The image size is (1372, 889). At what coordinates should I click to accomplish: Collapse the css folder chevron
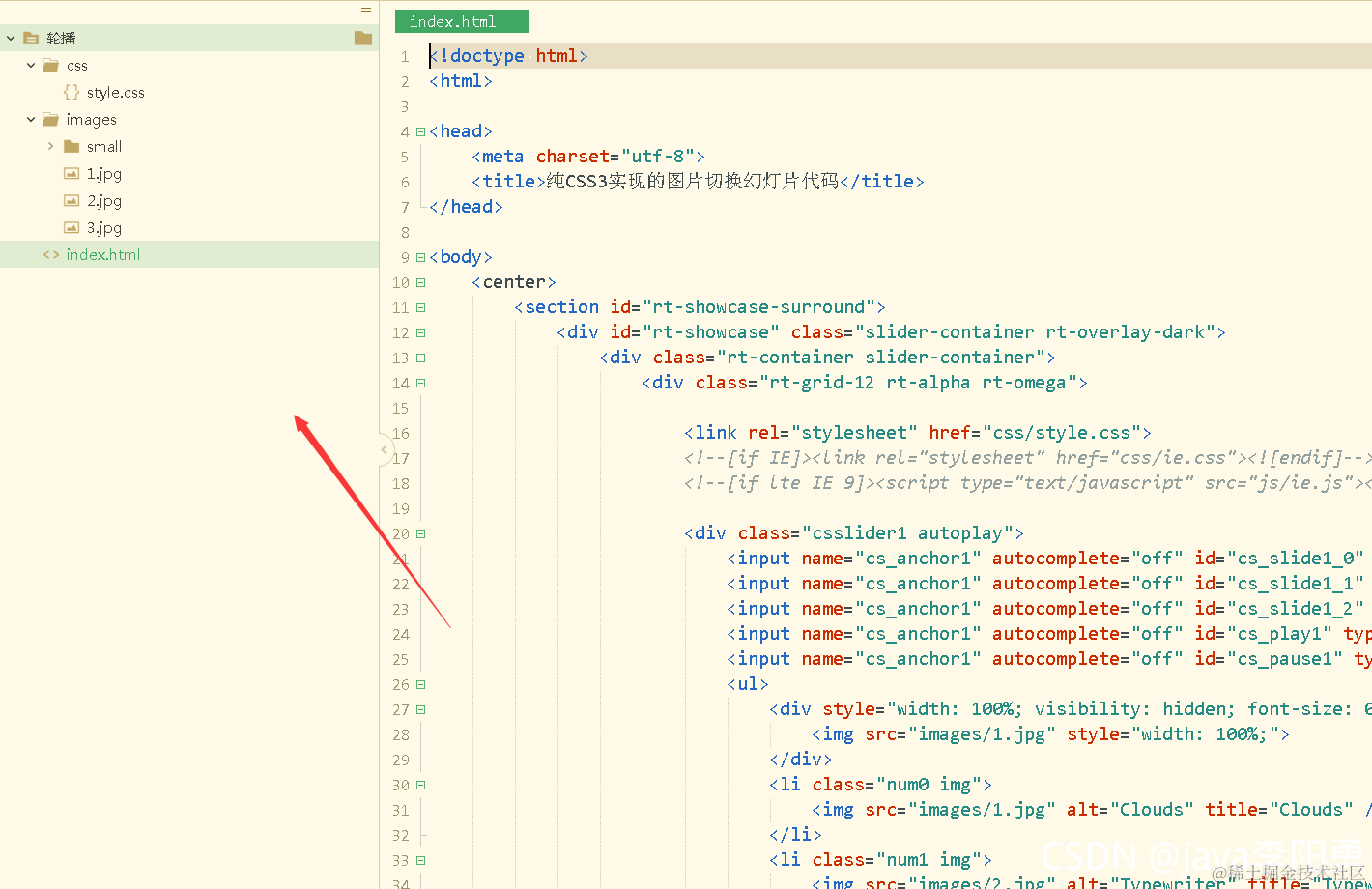click(31, 66)
